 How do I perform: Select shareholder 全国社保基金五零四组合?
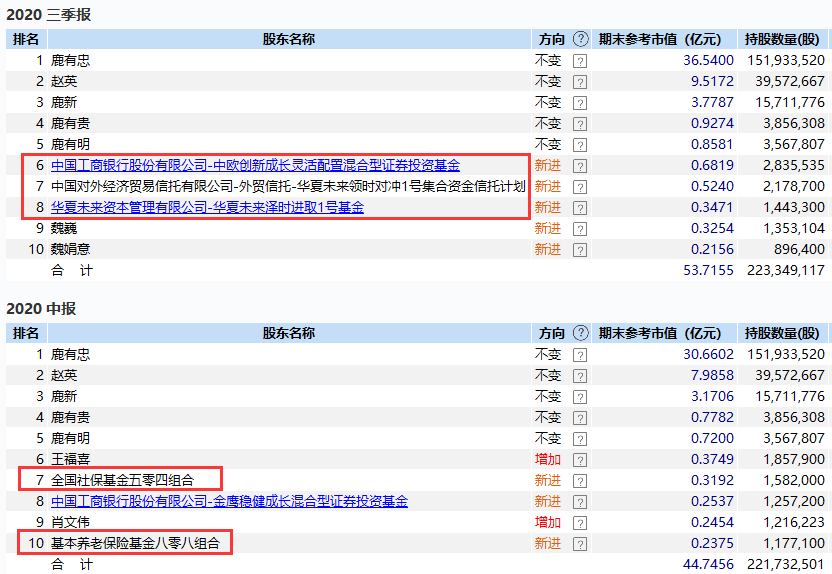coord(123,480)
